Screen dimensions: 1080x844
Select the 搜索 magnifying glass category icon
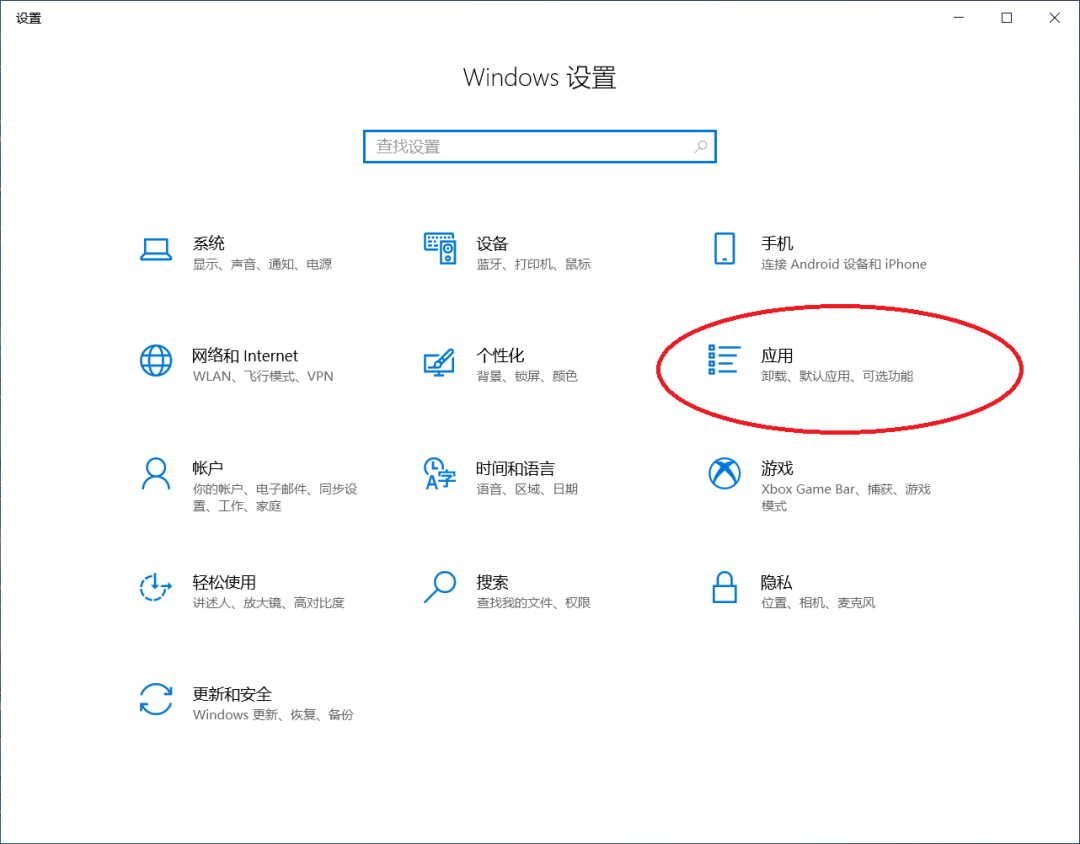[x=440, y=587]
